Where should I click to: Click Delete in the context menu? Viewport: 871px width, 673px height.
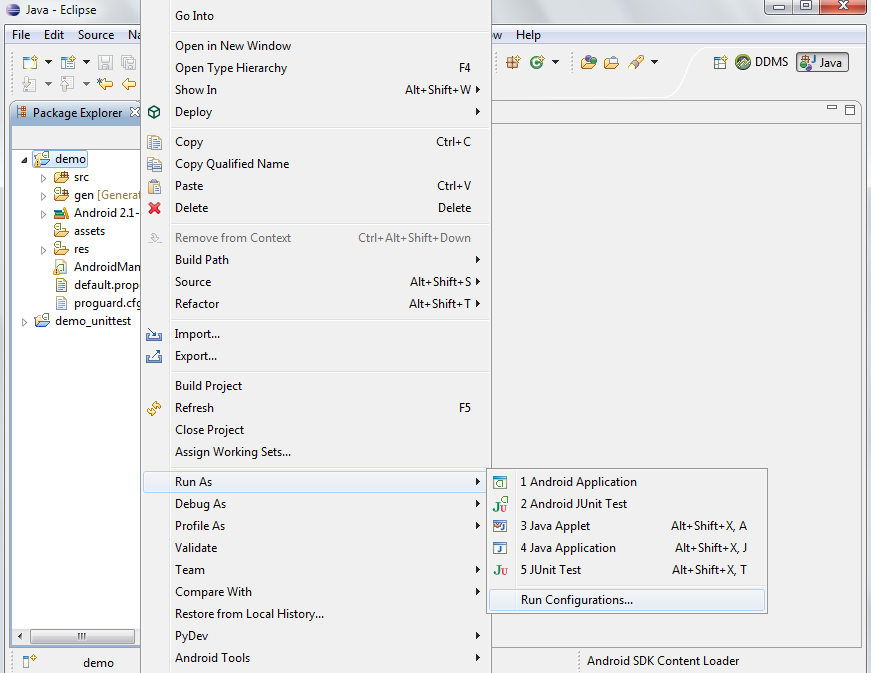point(316,208)
